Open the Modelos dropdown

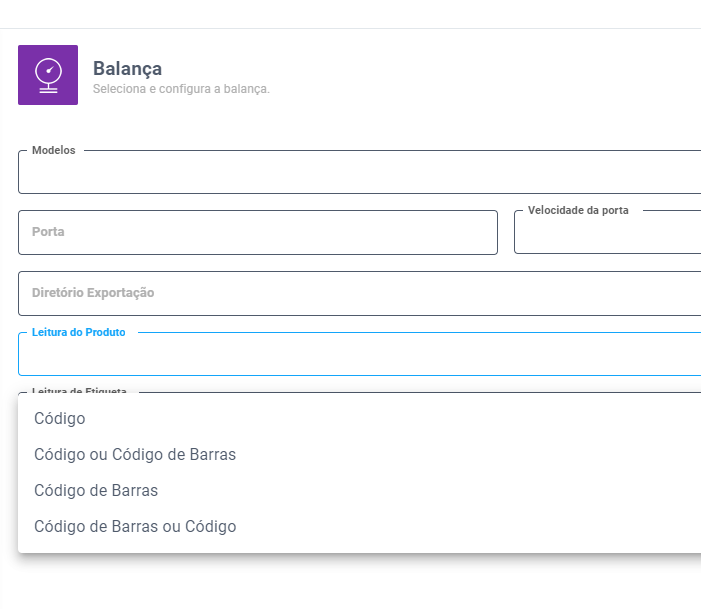360,176
